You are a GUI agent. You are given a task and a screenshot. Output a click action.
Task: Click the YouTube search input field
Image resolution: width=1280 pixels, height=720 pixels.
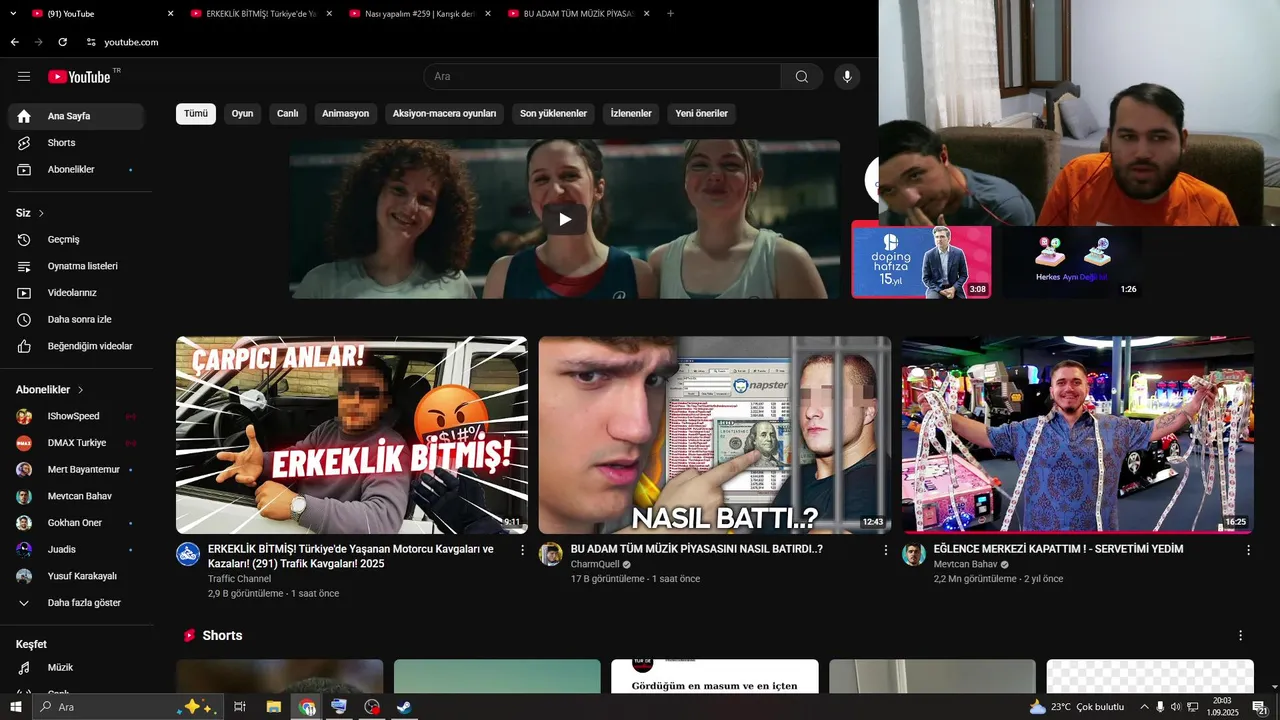(x=602, y=77)
